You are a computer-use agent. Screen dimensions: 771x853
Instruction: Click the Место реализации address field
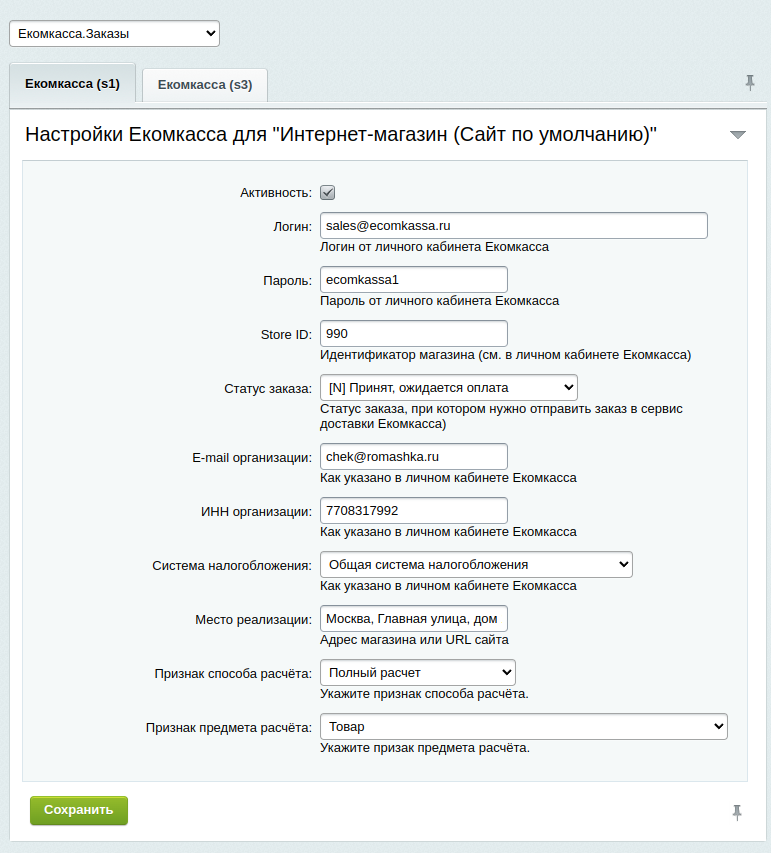(414, 619)
